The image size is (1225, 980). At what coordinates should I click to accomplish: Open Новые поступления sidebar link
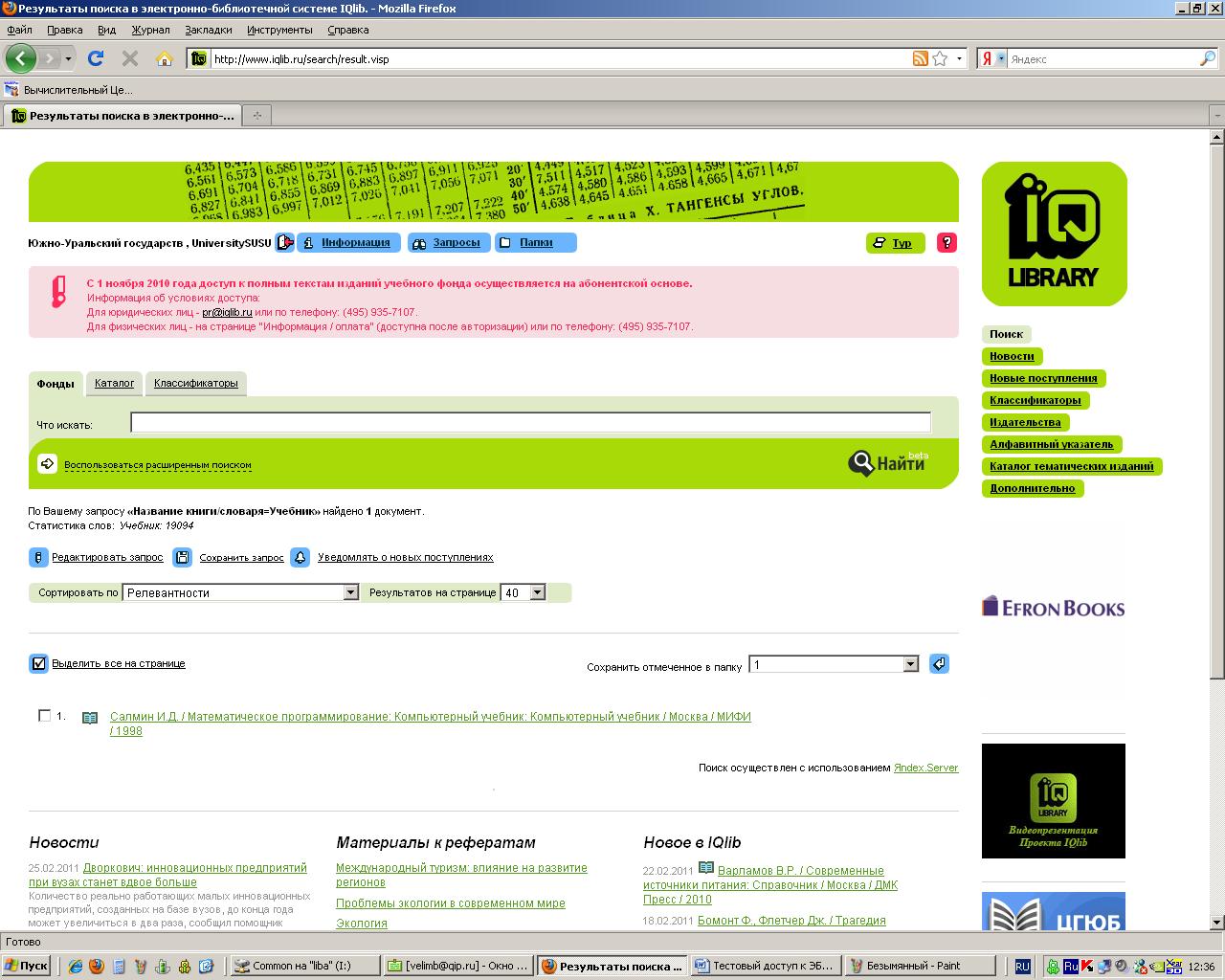pos(1043,378)
